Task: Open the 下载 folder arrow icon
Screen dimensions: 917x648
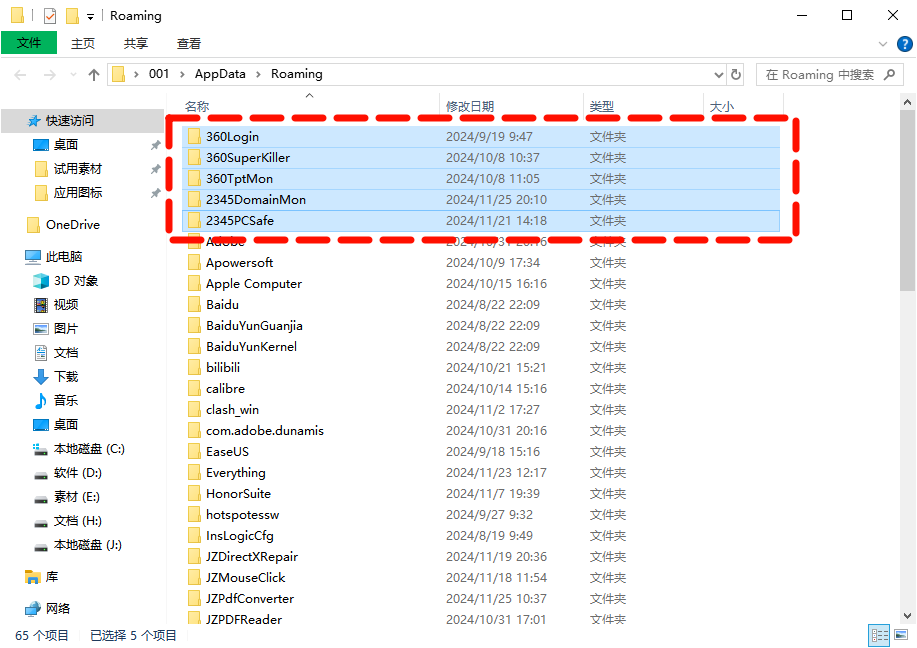Action: click(41, 377)
